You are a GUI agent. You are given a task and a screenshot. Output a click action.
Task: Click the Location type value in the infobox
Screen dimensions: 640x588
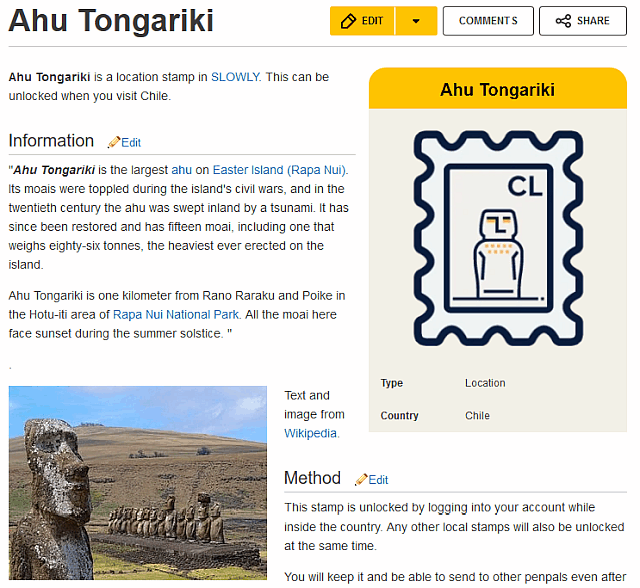tap(485, 383)
